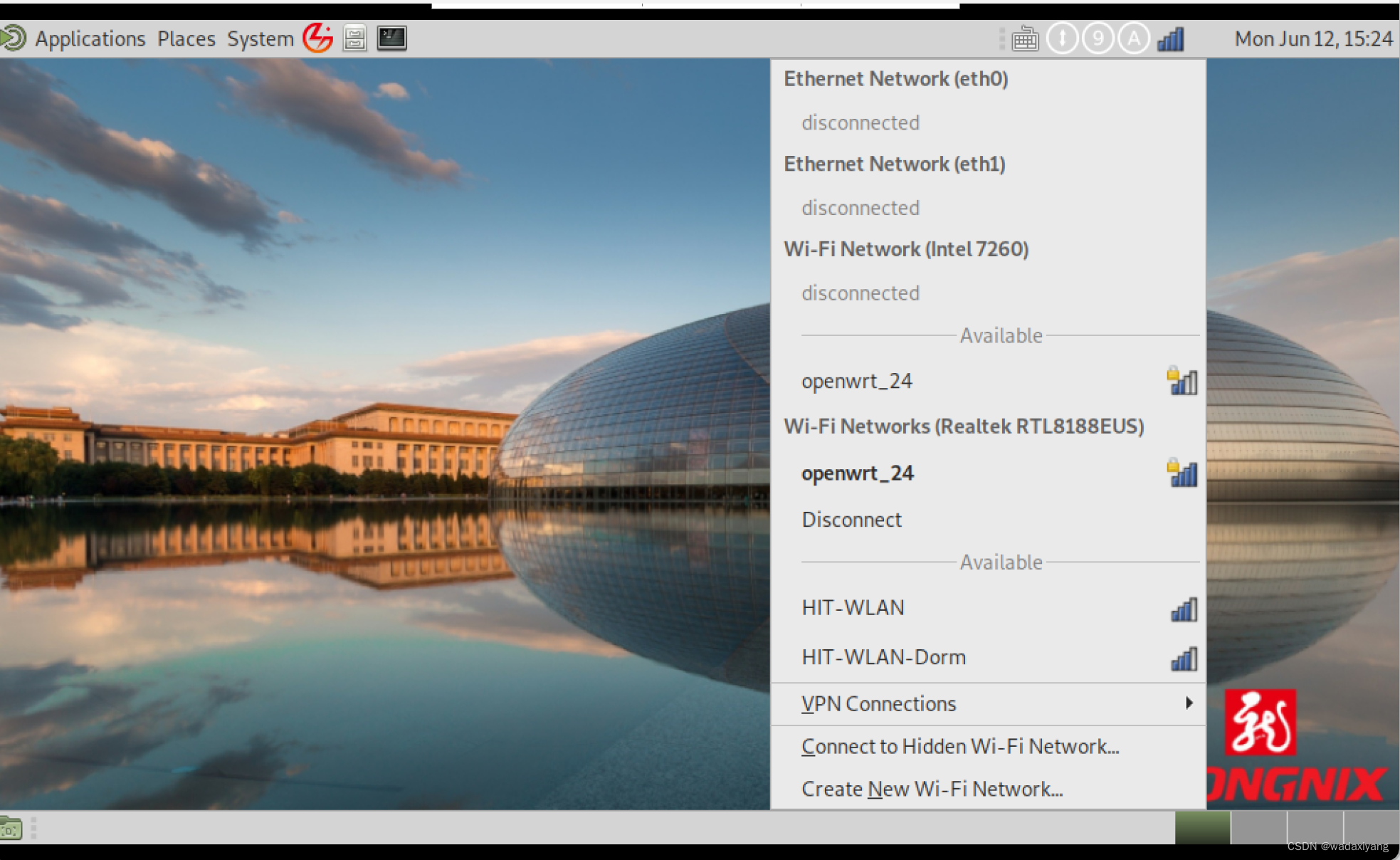1400x860 pixels.
Task: Disconnect the Realtek Wi-Fi connection
Action: [x=851, y=520]
